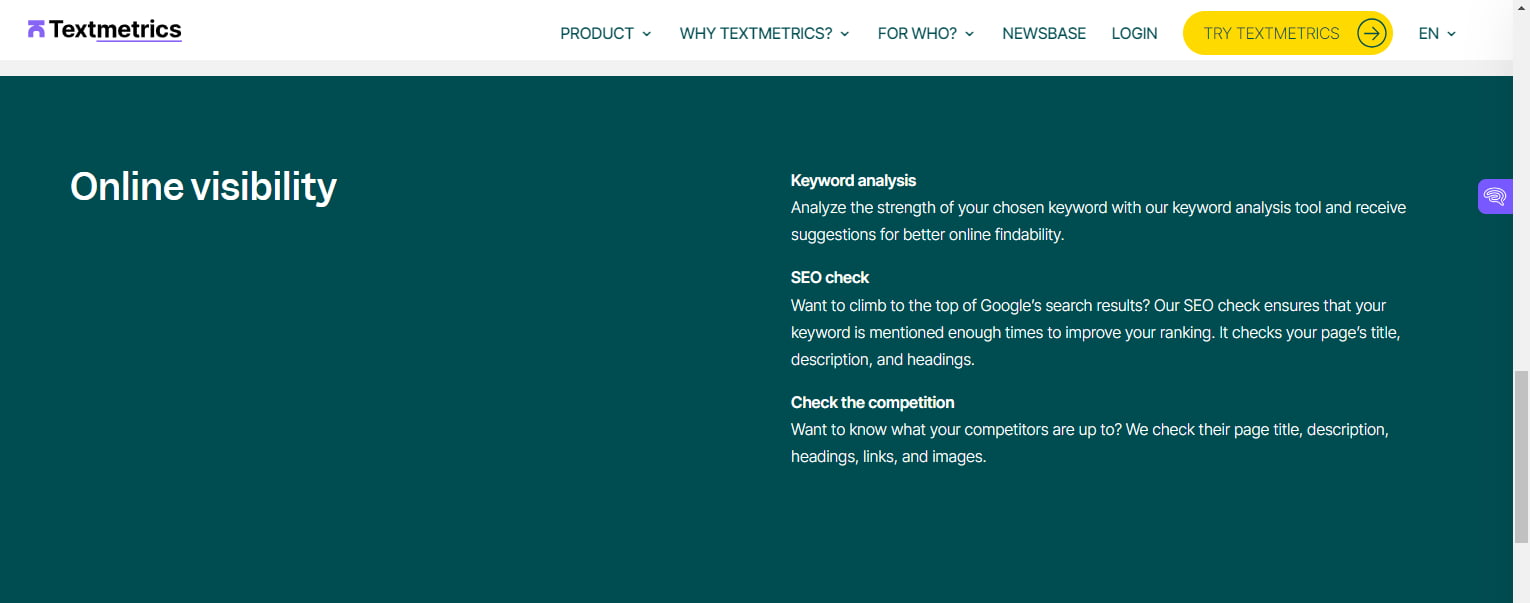Viewport: 1530px width, 603px height.
Task: Click the scrollbar's up arrow
Action: 1523,8
